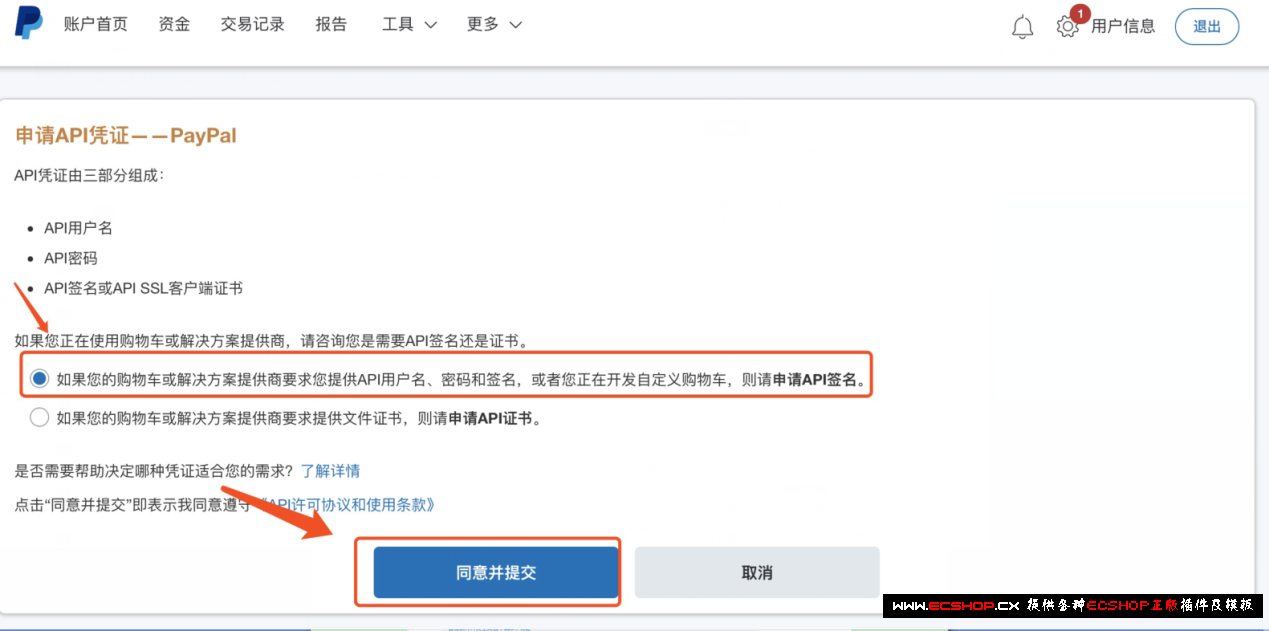The image size is (1269, 631).
Task: Click the 申请API凭证——PayPal heading
Action: click(x=126, y=136)
